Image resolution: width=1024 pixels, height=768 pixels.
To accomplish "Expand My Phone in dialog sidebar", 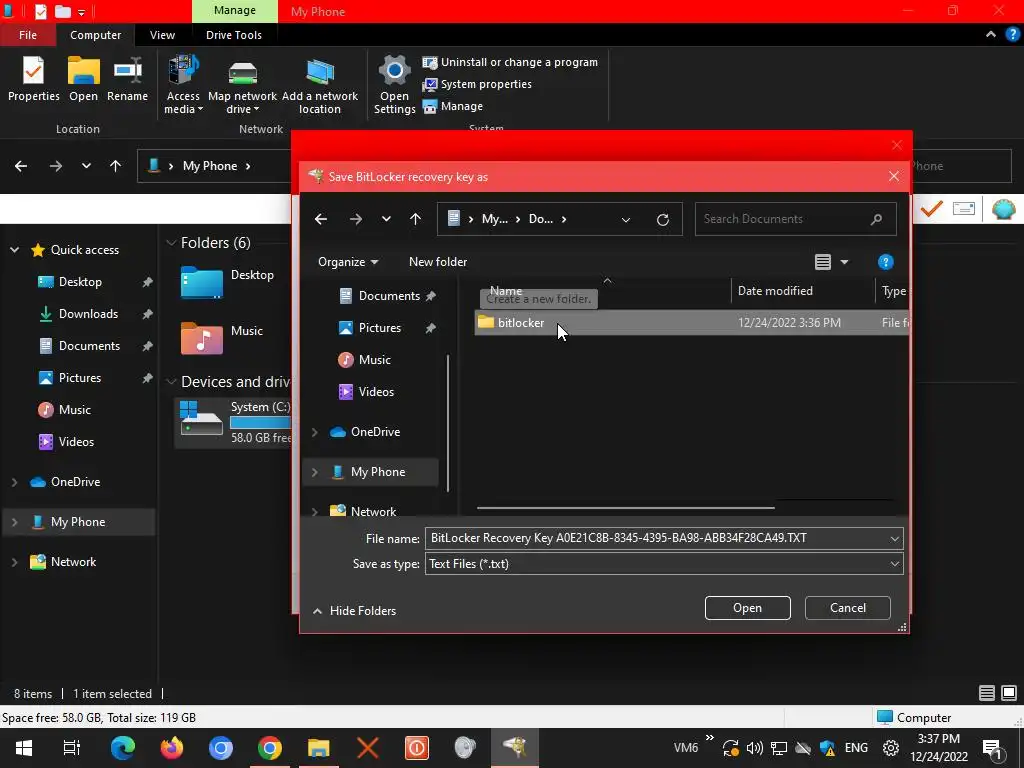I will click(315, 472).
